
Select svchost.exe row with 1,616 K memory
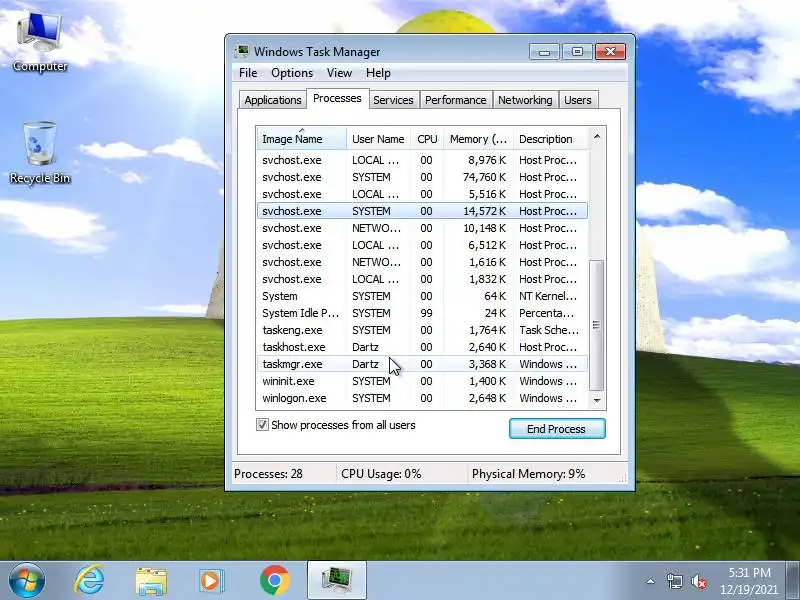[x=422, y=262]
